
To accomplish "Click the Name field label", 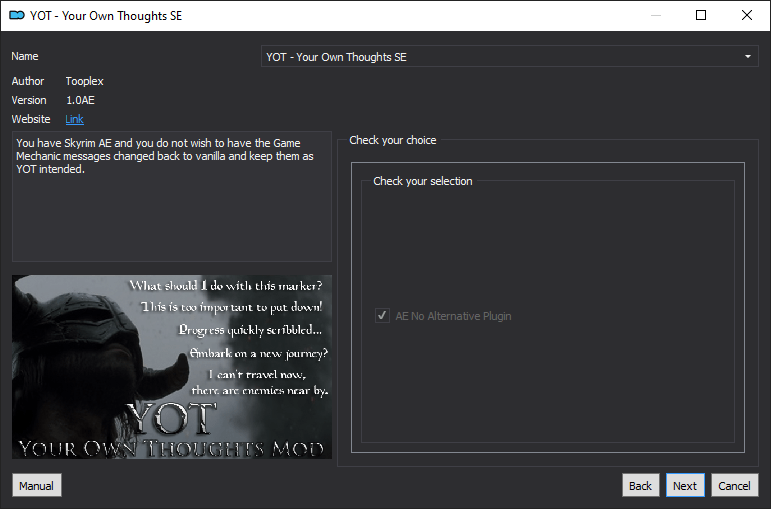I will [x=25, y=56].
